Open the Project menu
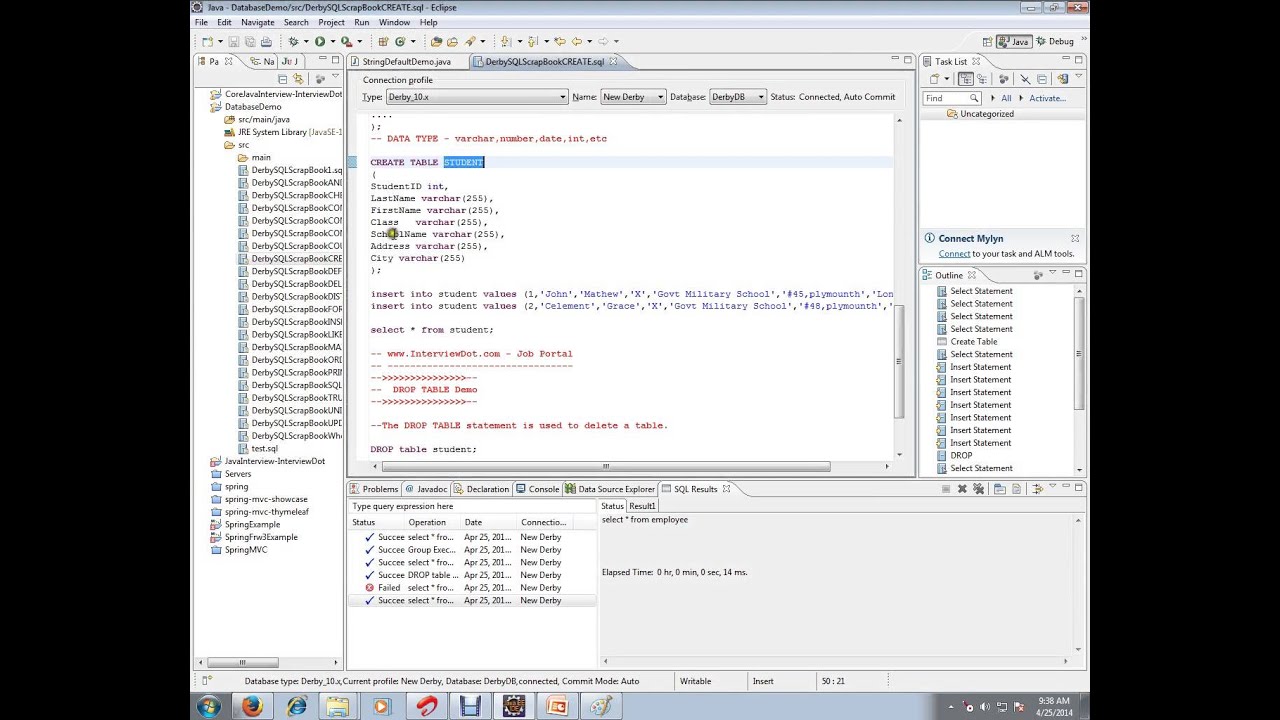 [x=331, y=22]
